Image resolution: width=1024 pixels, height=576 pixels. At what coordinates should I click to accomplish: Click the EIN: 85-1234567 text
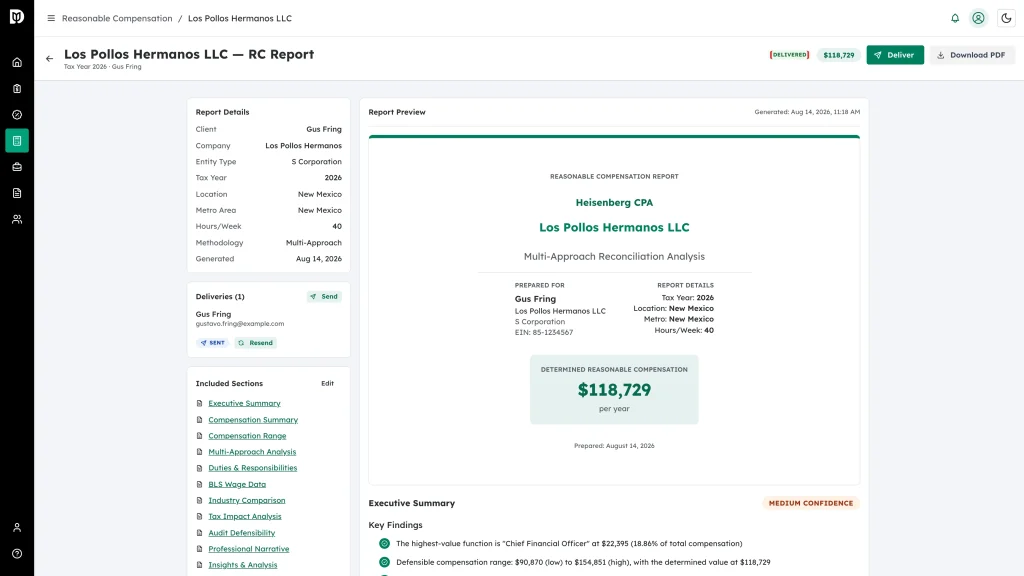pyautogui.click(x=543, y=332)
